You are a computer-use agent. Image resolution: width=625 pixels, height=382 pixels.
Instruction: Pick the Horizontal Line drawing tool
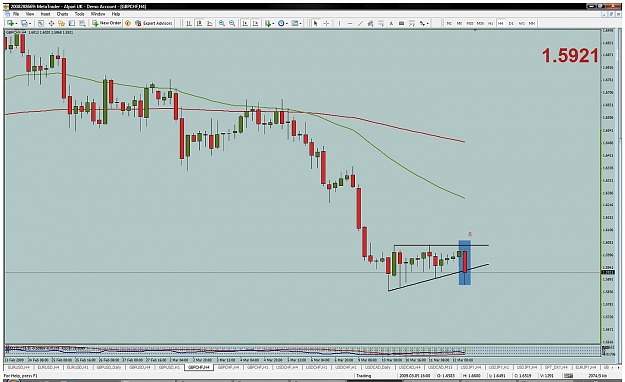pyautogui.click(x=350, y=23)
